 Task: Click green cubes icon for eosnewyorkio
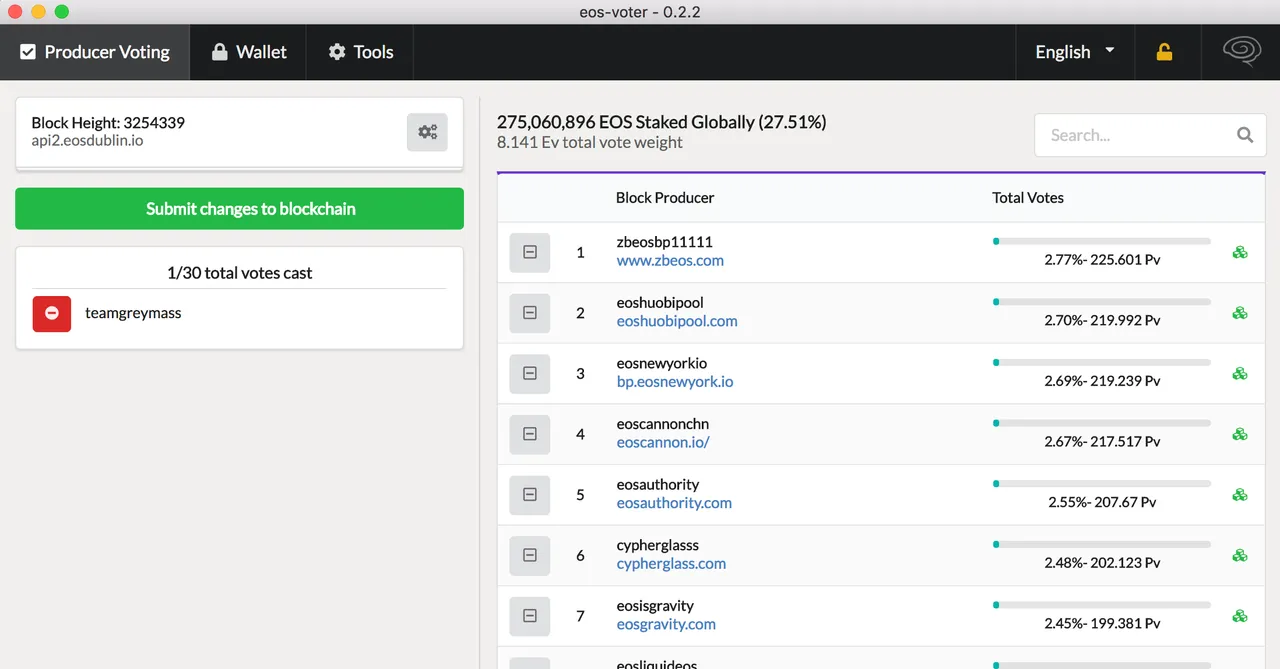(1240, 373)
